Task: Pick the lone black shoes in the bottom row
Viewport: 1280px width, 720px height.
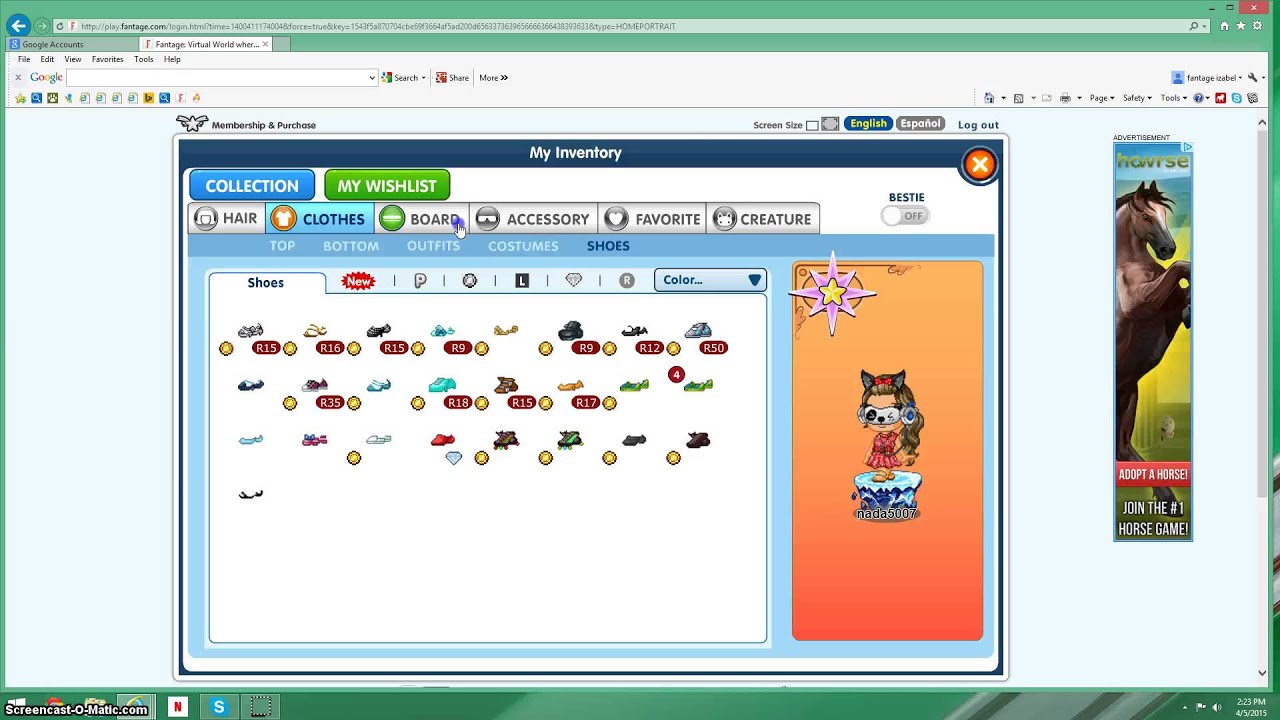Action: [x=251, y=493]
